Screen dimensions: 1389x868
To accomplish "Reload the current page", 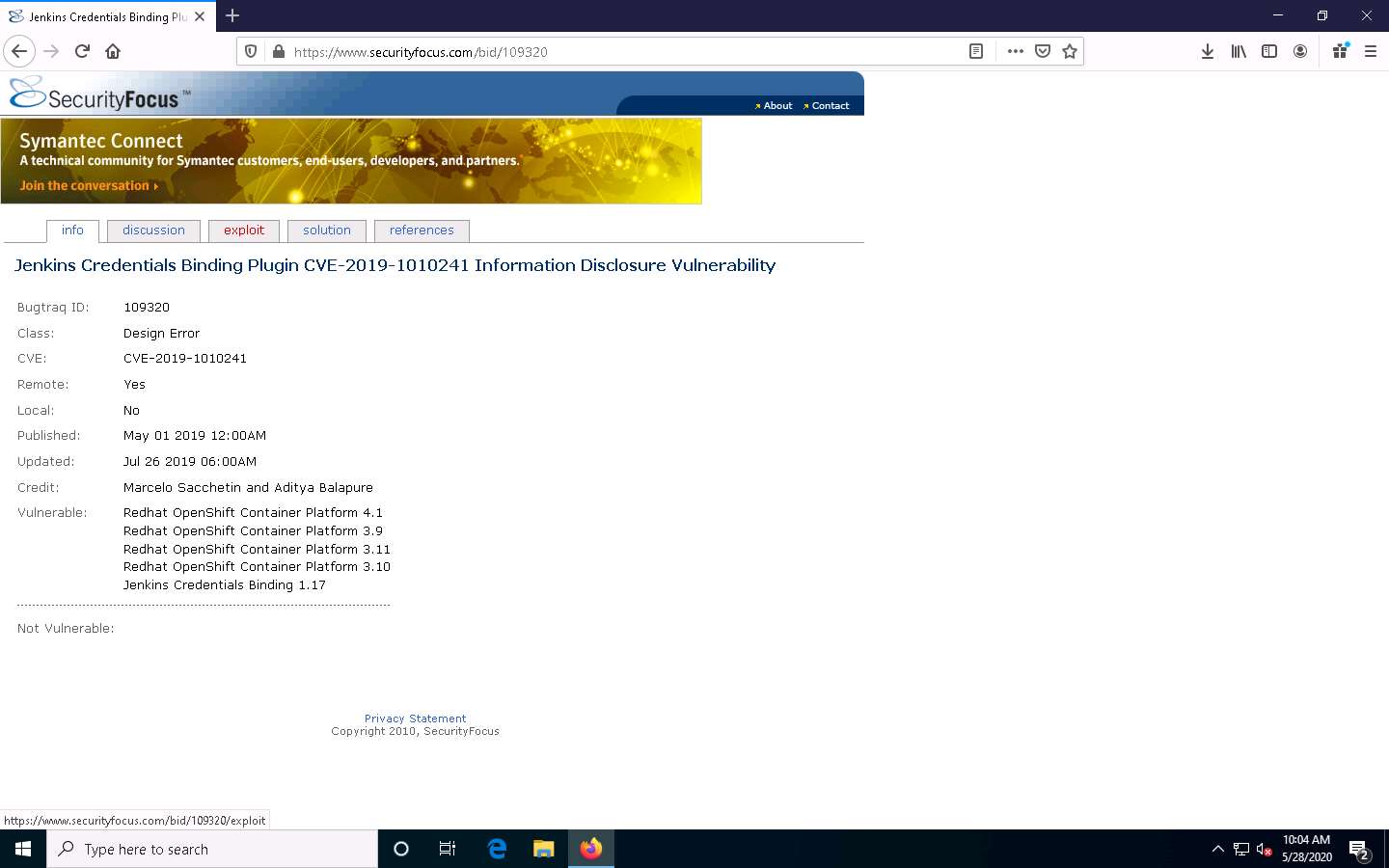I will 82,51.
